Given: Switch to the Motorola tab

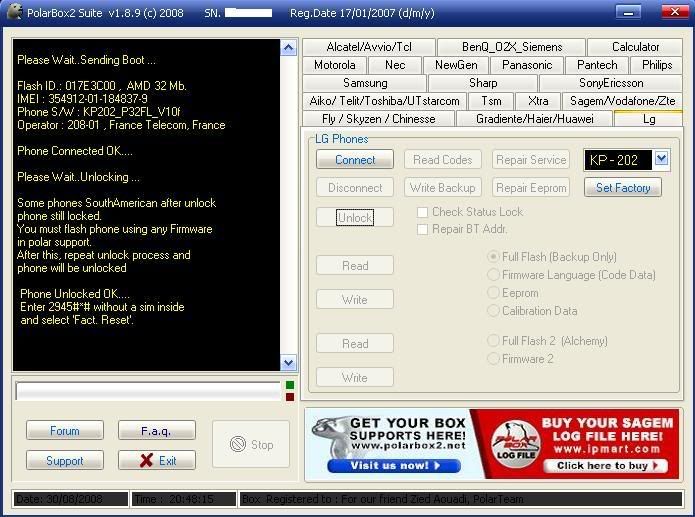Looking at the screenshot, I should pos(335,65).
